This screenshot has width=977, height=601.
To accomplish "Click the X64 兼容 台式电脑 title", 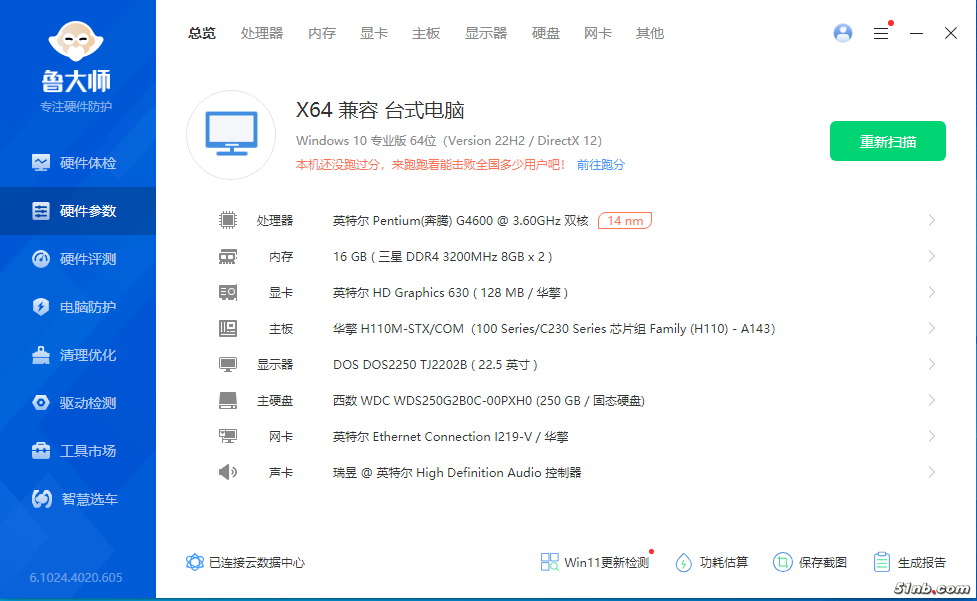I will pyautogui.click(x=380, y=110).
